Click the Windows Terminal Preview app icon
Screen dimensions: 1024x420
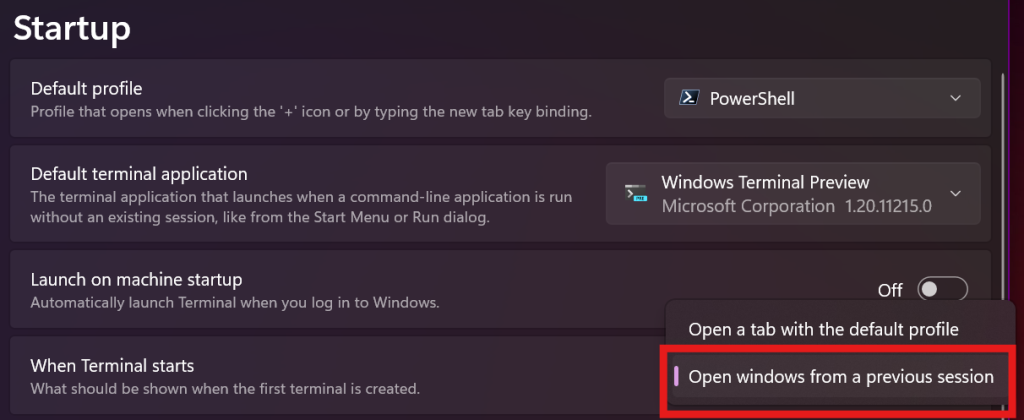pyautogui.click(x=634, y=194)
